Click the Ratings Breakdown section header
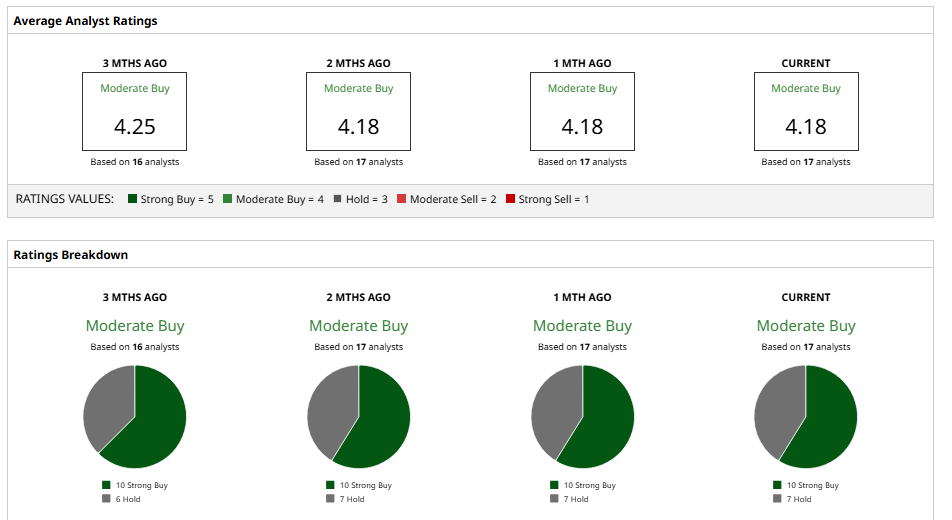The width and height of the screenshot is (952, 520). click(70, 255)
